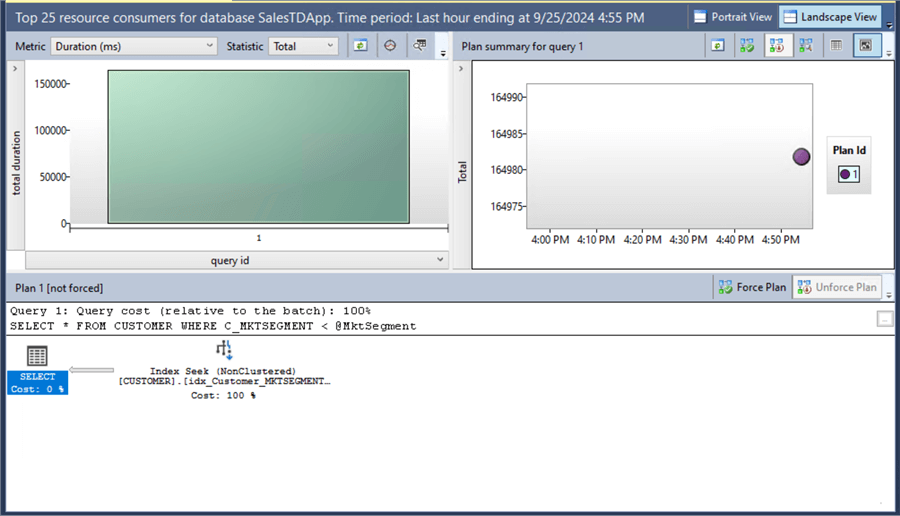Refresh the top resource consumers chart

tap(360, 46)
